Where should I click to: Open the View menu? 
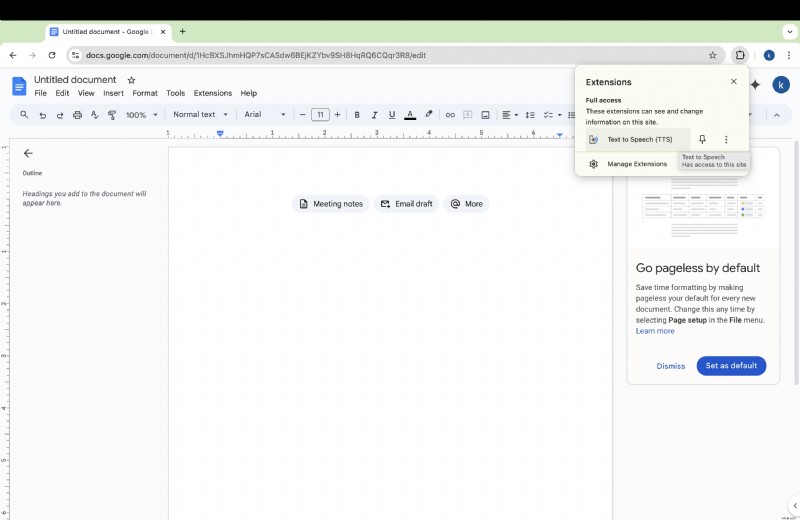(86, 93)
